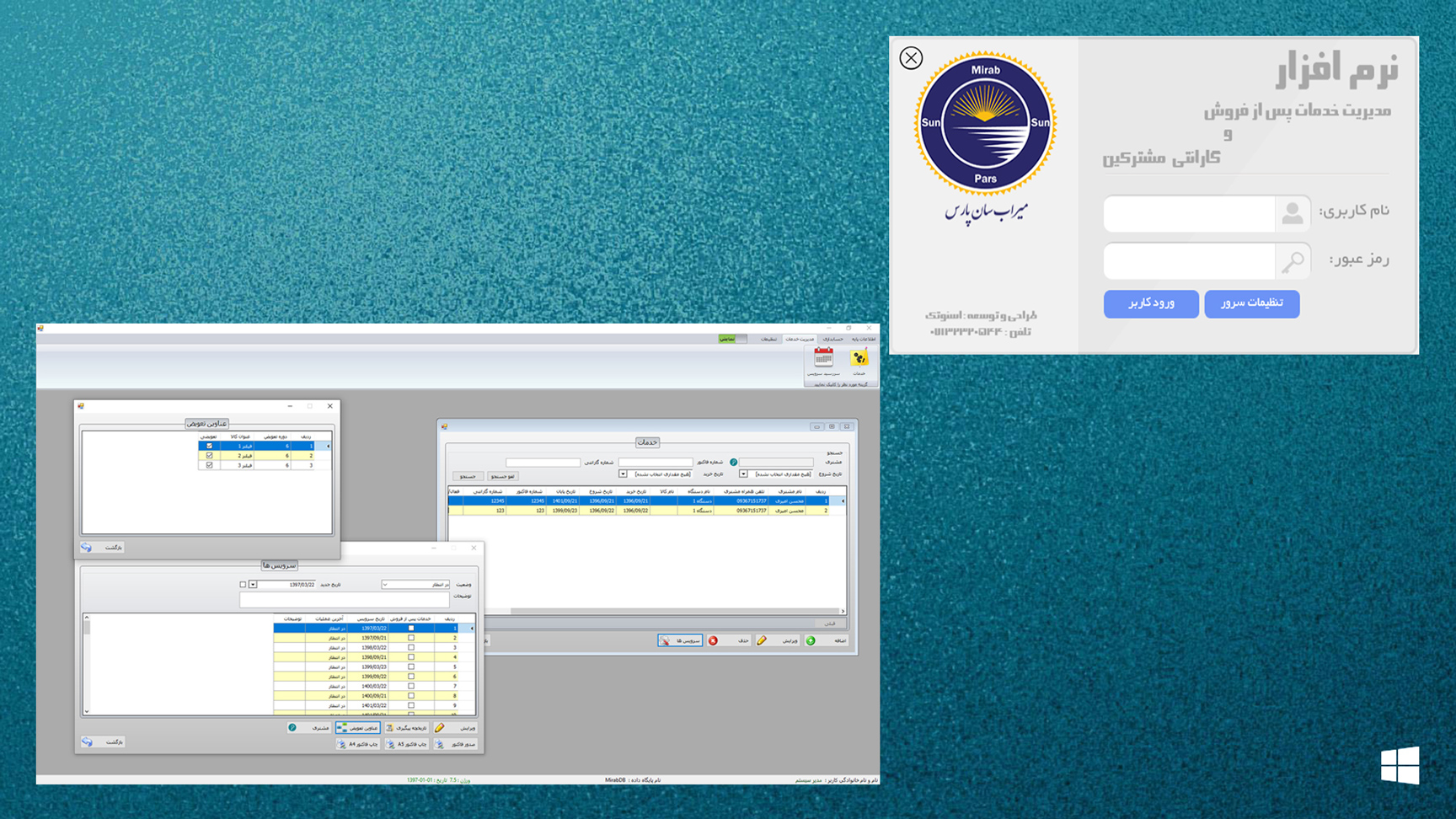Image resolution: width=1456 pixels, height=819 pixels.
Task: Toggle تعویض checkbox for فیلتر 3 row
Action: point(210,465)
